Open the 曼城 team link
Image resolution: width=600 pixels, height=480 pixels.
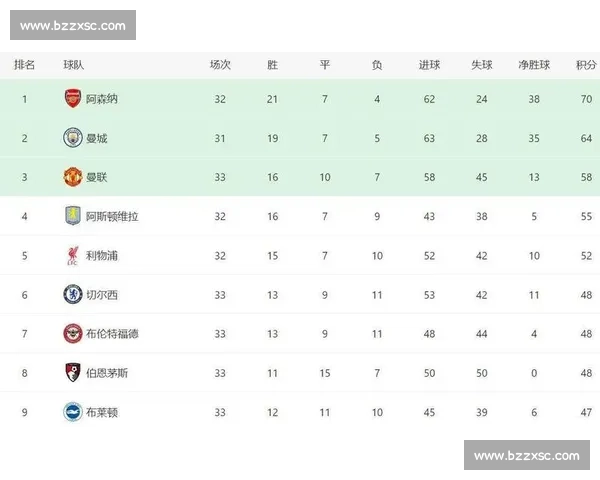tap(97, 138)
